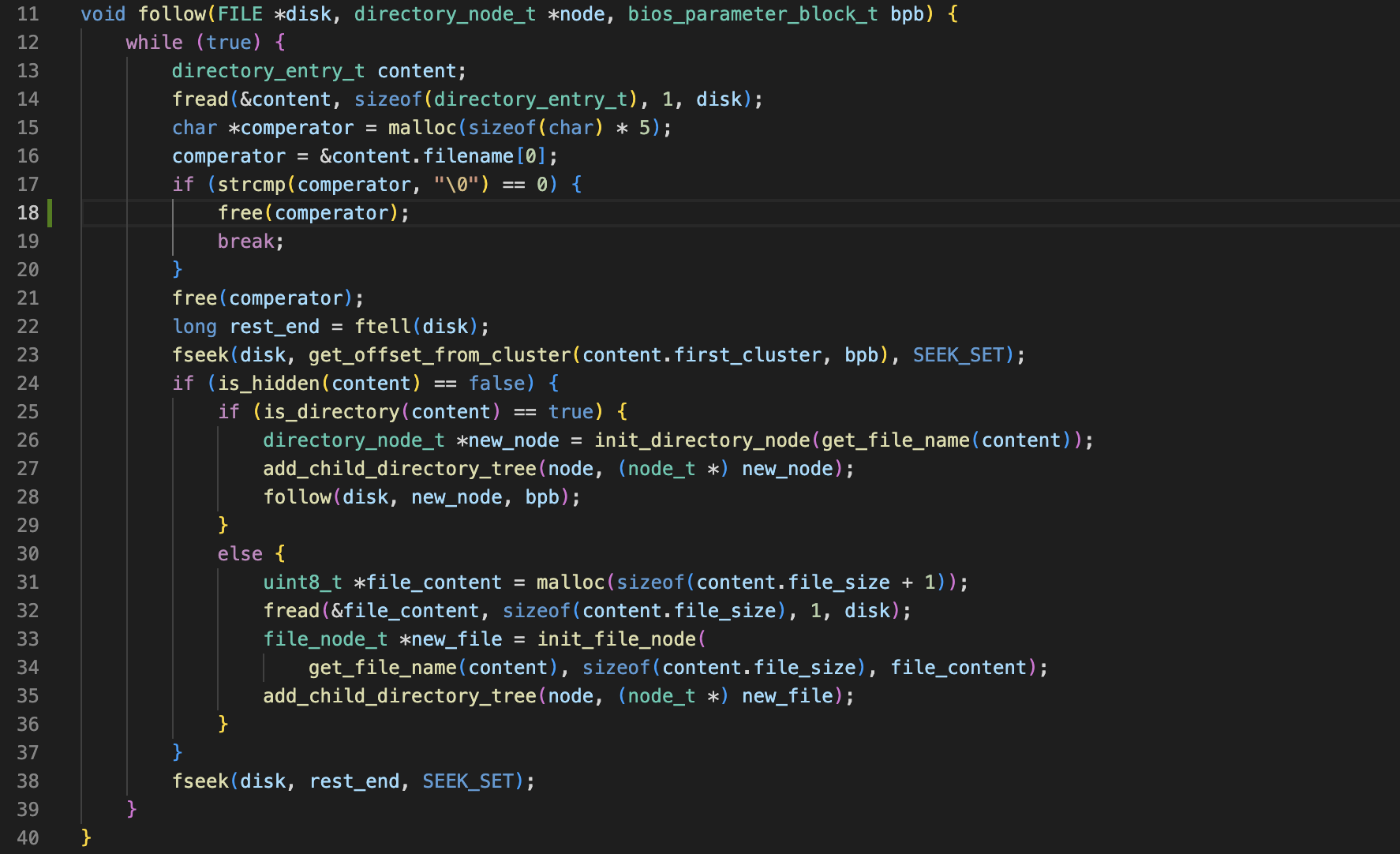The height and width of the screenshot is (854, 1400).
Task: Click rest_end variable in its declaration
Action: point(275,327)
